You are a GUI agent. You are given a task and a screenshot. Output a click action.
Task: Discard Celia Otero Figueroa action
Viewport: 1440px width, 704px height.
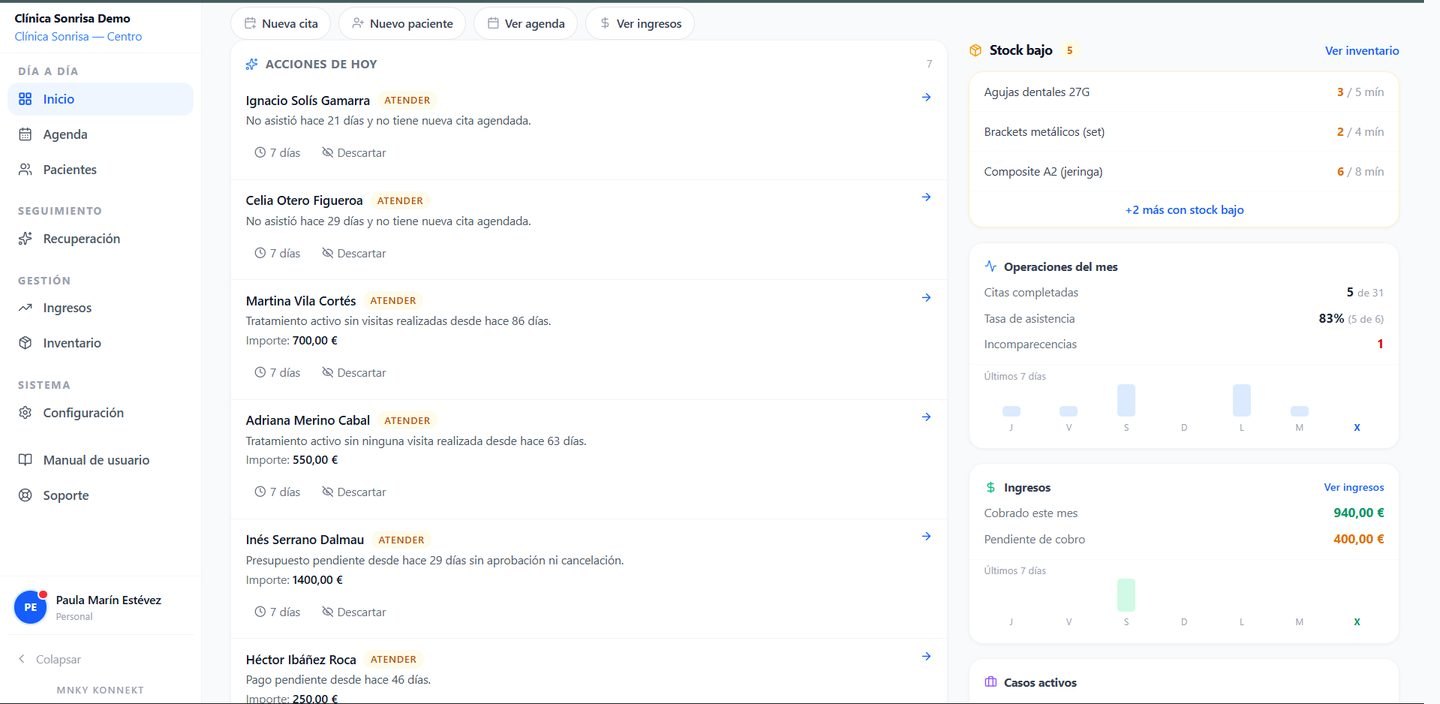(x=354, y=253)
